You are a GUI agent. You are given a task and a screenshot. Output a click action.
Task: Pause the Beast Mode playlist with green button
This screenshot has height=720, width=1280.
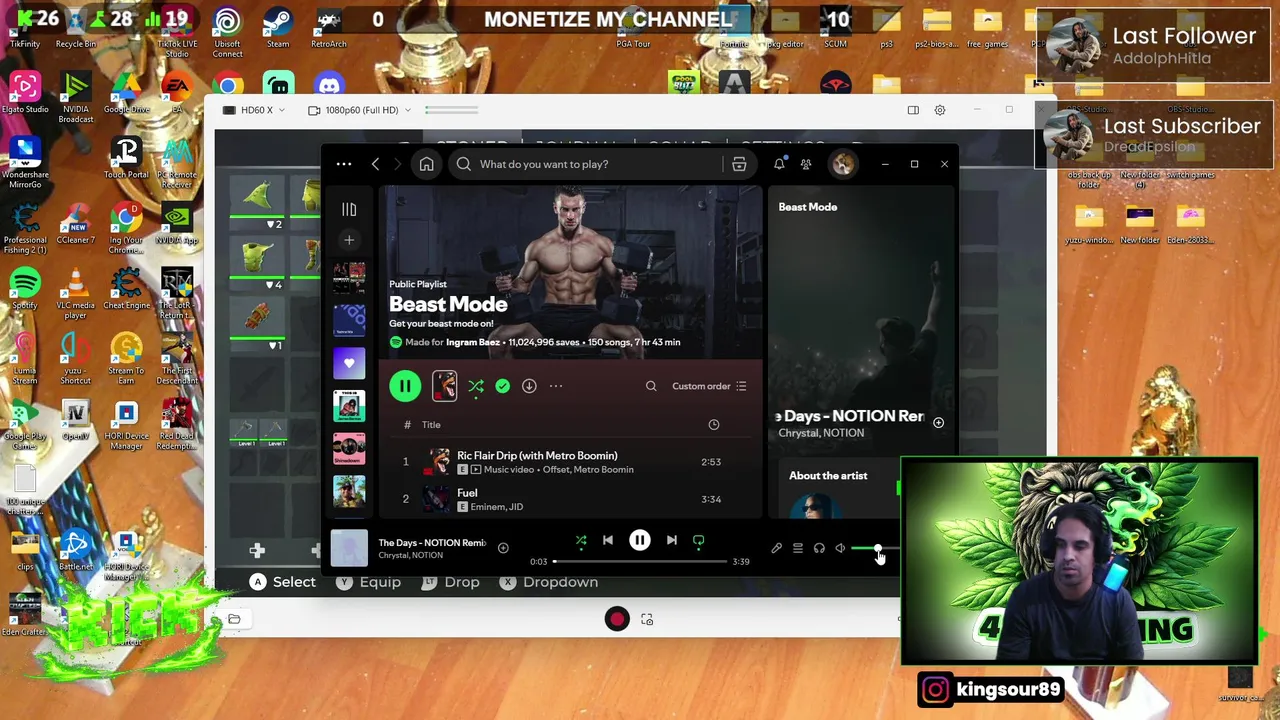click(x=405, y=386)
